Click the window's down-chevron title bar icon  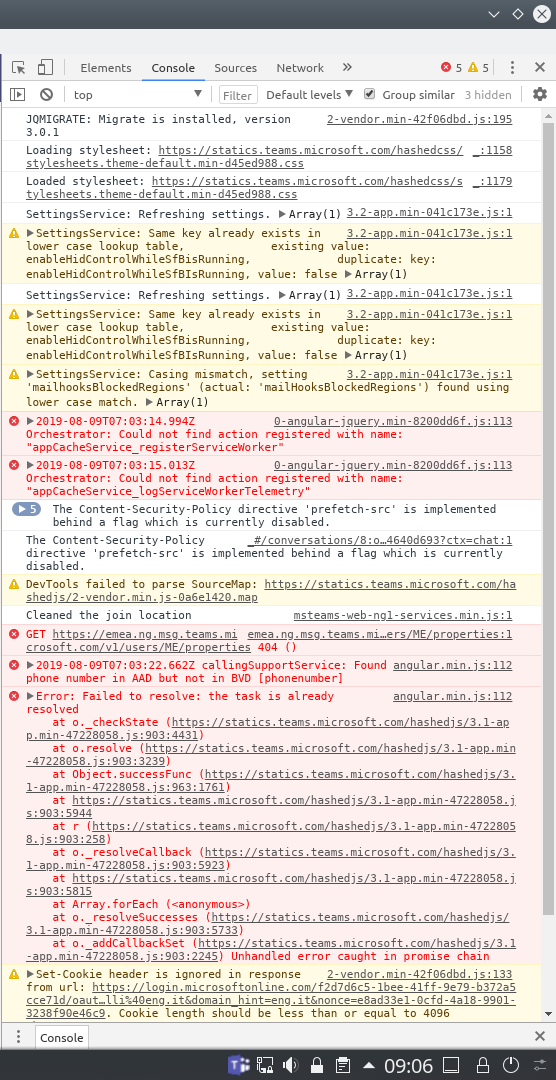[494, 14]
